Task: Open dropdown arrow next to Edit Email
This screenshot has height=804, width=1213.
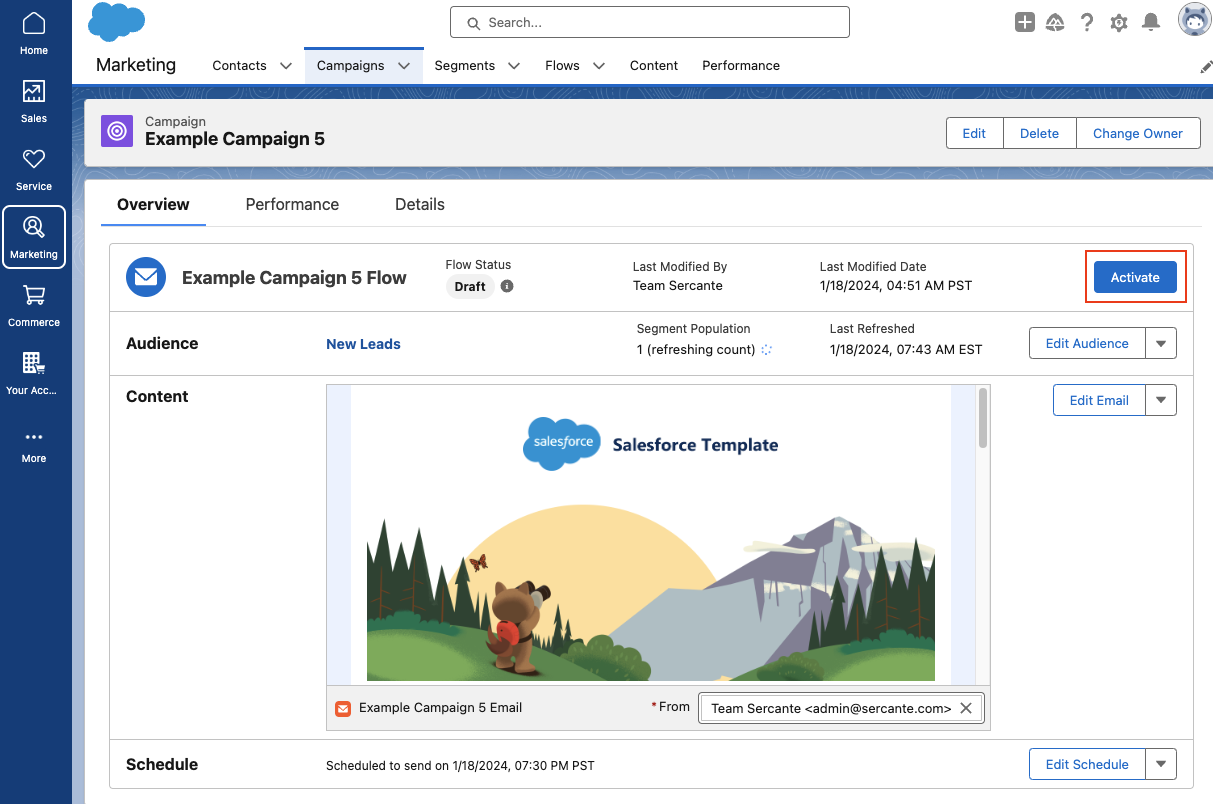Action: coord(1161,400)
